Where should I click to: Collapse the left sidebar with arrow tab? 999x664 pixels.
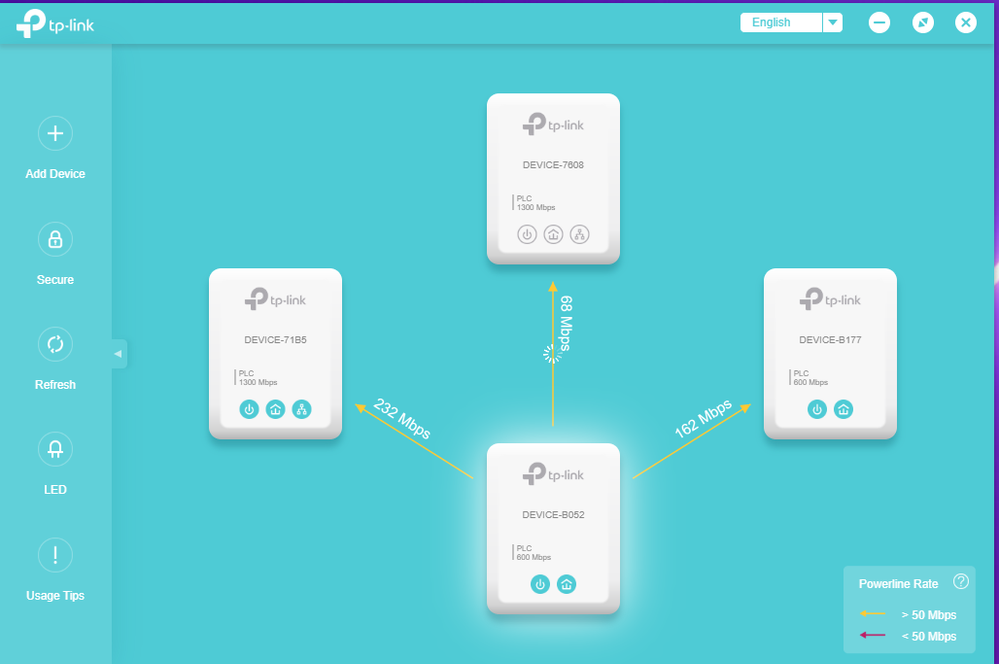tap(118, 354)
